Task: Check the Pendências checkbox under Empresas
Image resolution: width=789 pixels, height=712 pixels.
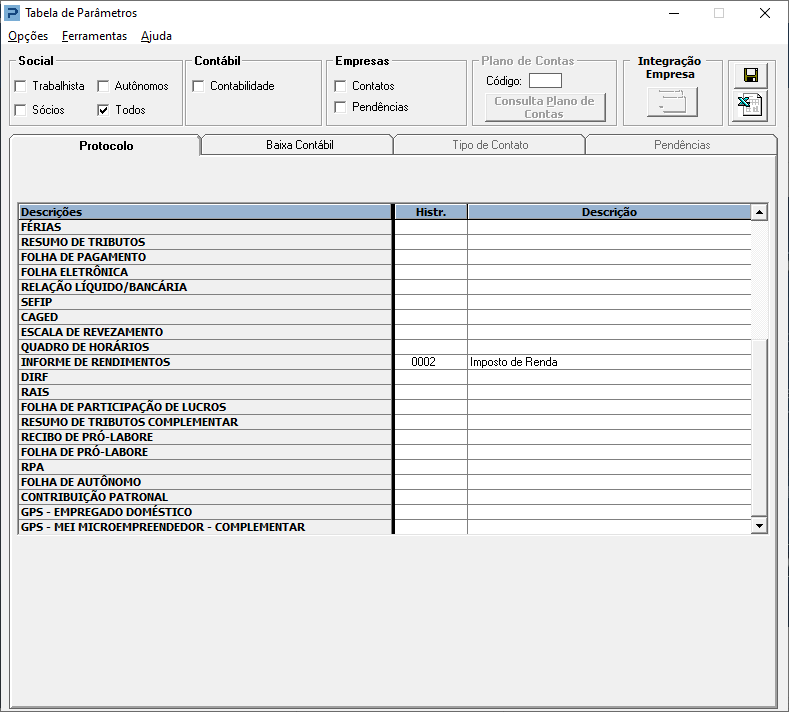Action: (341, 107)
